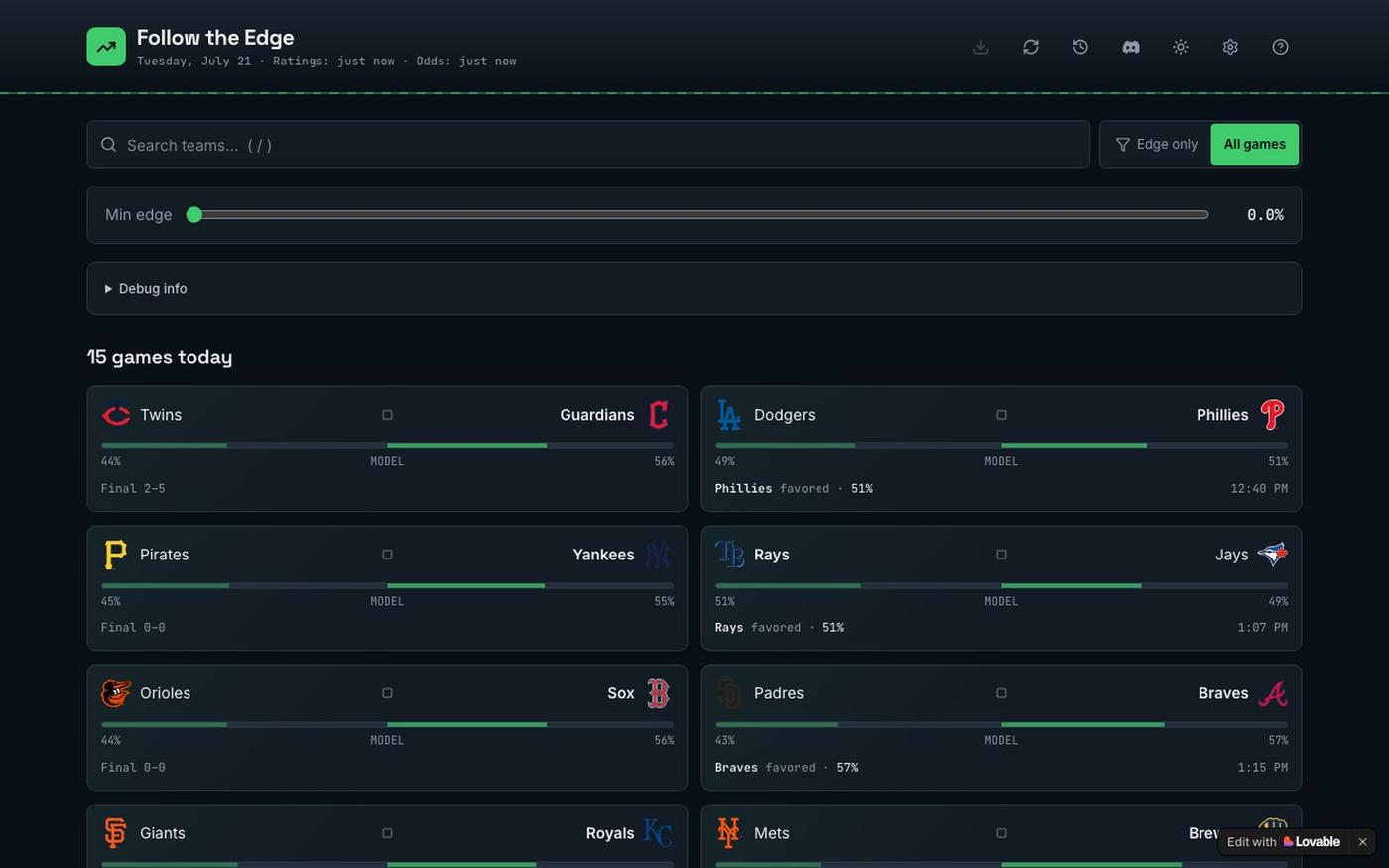Click the Dodgers LA logo
Screen dimensions: 1389x868
click(729, 415)
